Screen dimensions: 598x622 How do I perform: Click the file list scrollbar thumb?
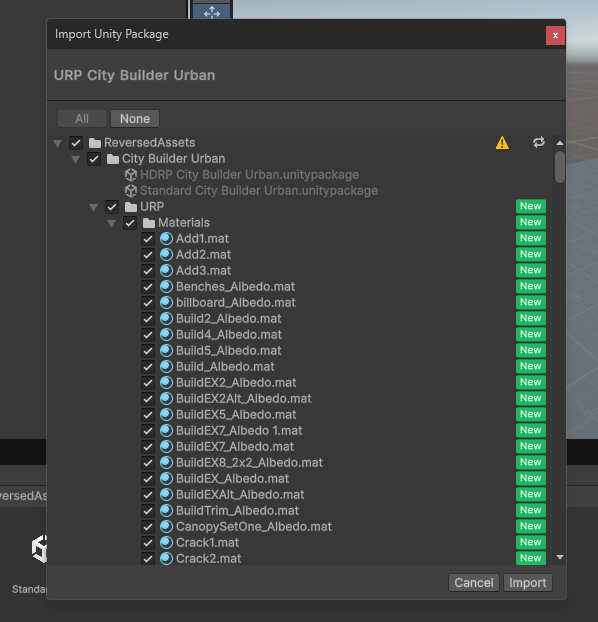click(x=560, y=167)
